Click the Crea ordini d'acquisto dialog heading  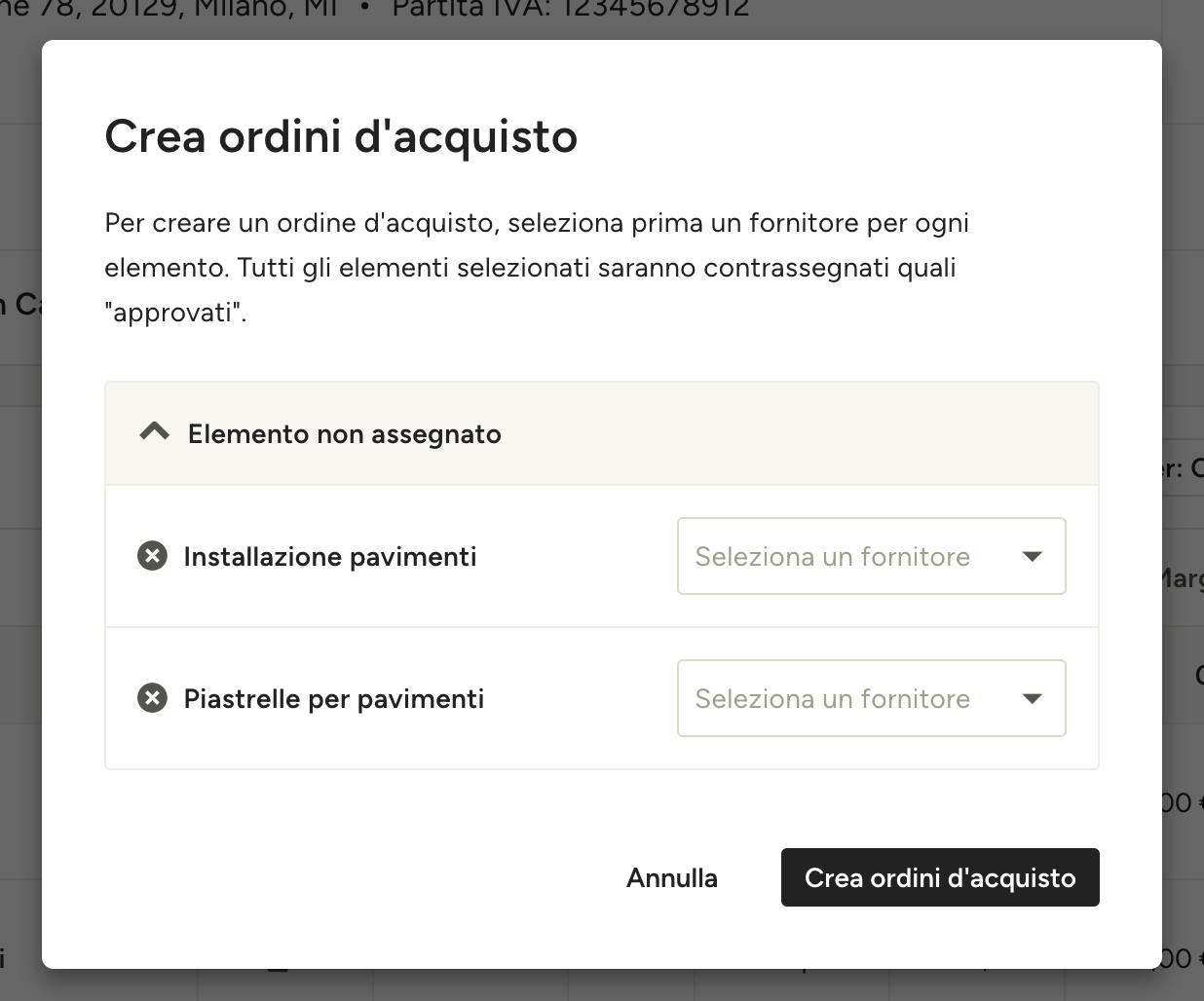(341, 135)
